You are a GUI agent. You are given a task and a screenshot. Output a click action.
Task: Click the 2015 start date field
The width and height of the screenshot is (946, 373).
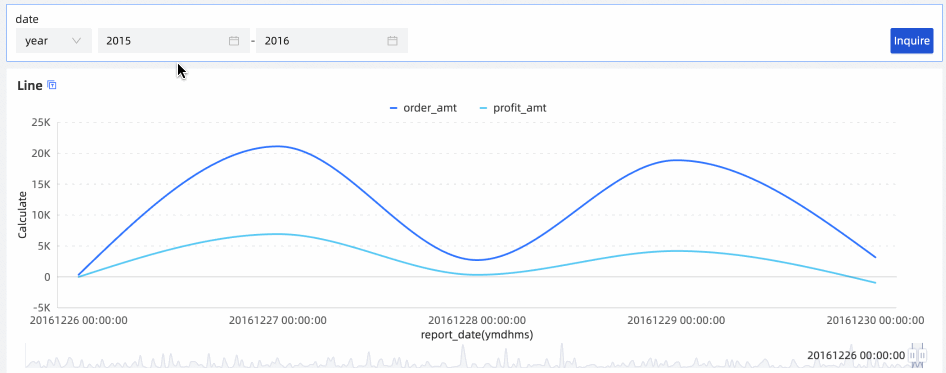[x=174, y=41]
